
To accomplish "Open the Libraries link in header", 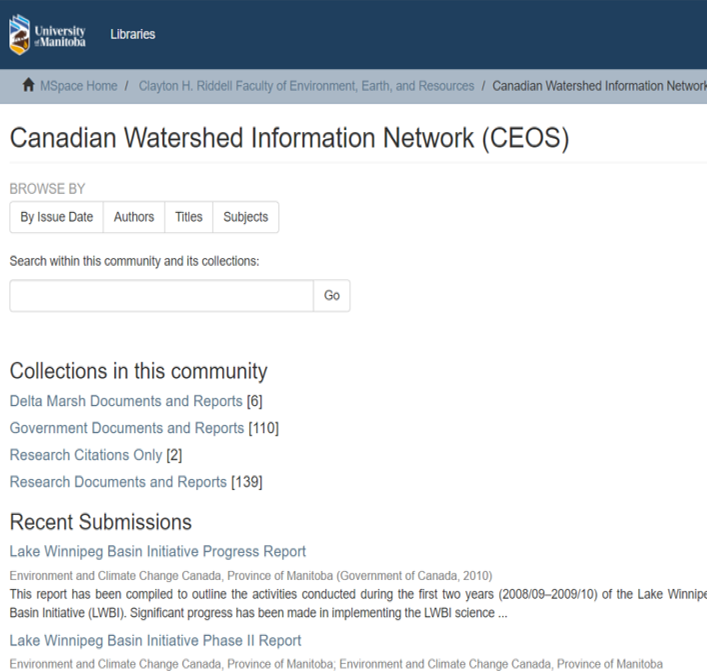I will point(133,34).
